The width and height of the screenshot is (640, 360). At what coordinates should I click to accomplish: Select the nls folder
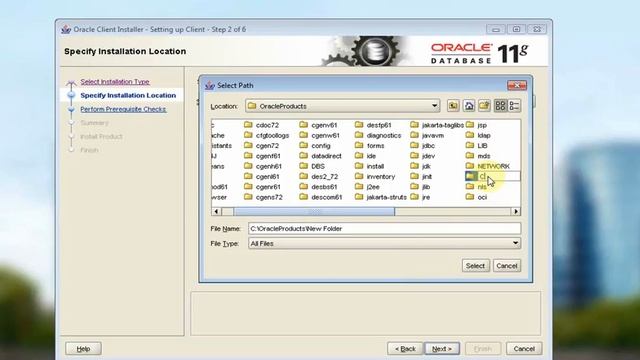point(477,187)
